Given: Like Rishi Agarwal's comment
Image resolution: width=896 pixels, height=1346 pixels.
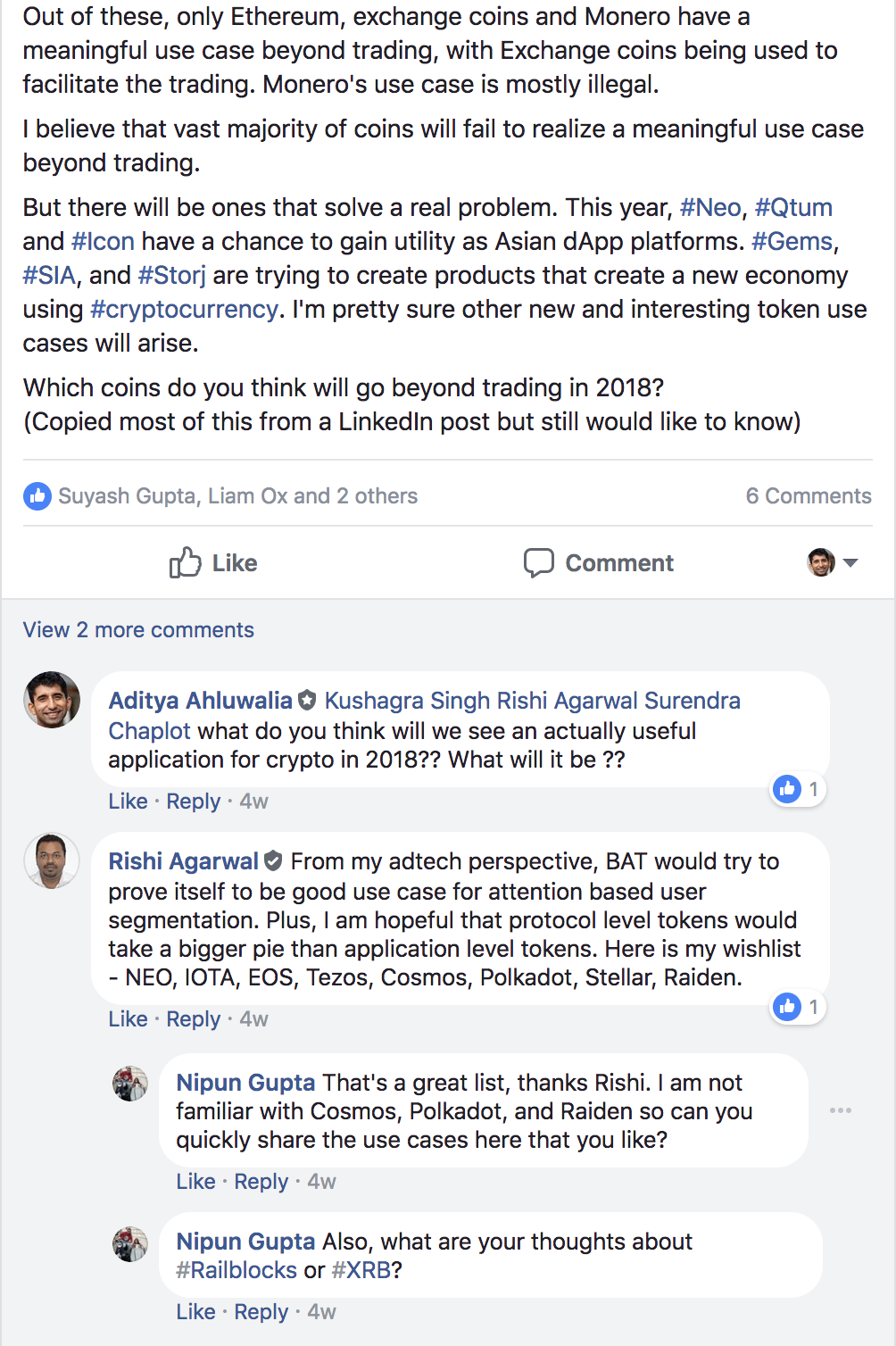Looking at the screenshot, I should click(x=128, y=1019).
